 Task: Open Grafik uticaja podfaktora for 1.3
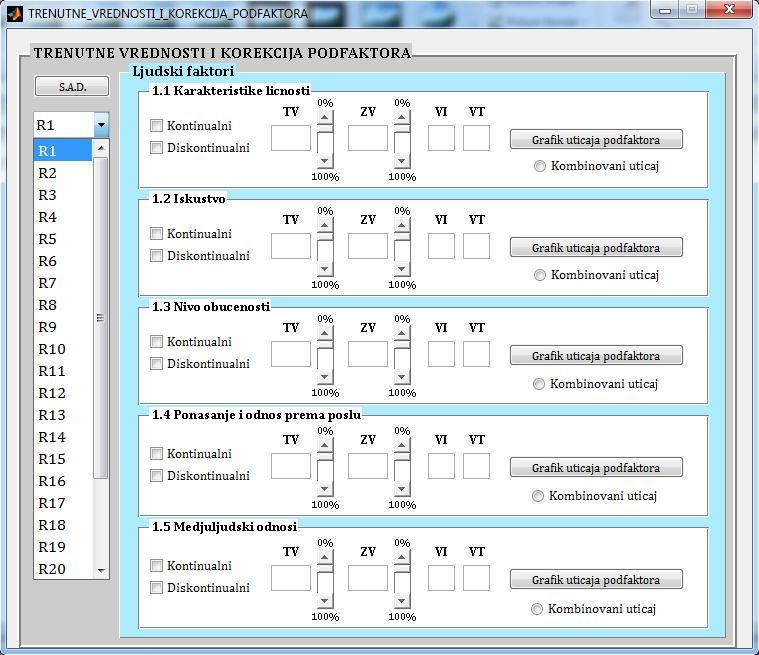(596, 355)
